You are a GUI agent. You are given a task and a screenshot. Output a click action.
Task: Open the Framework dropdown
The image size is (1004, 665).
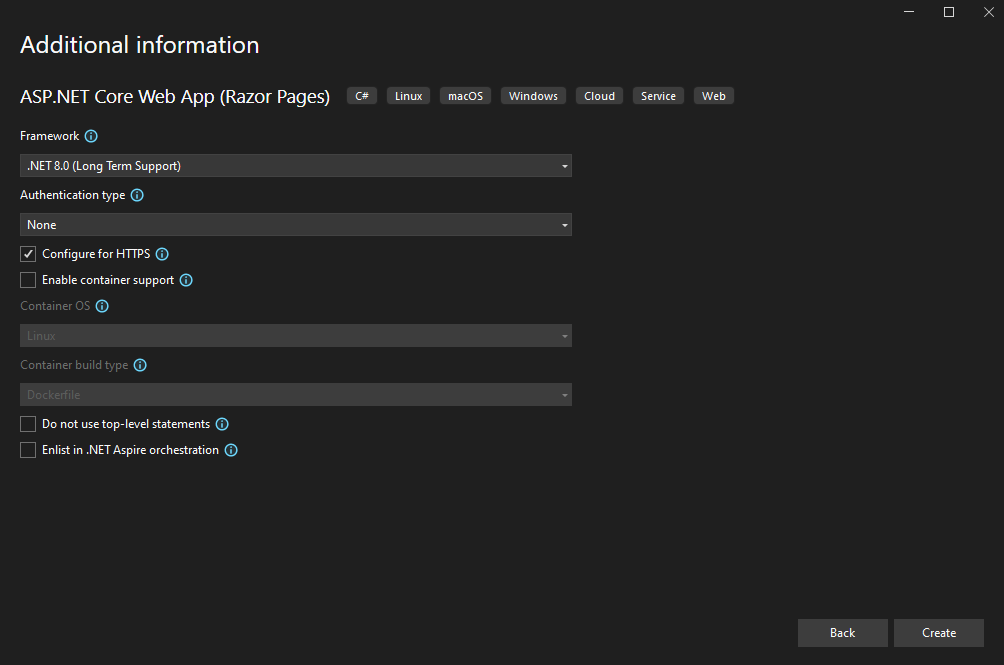pyautogui.click(x=296, y=166)
